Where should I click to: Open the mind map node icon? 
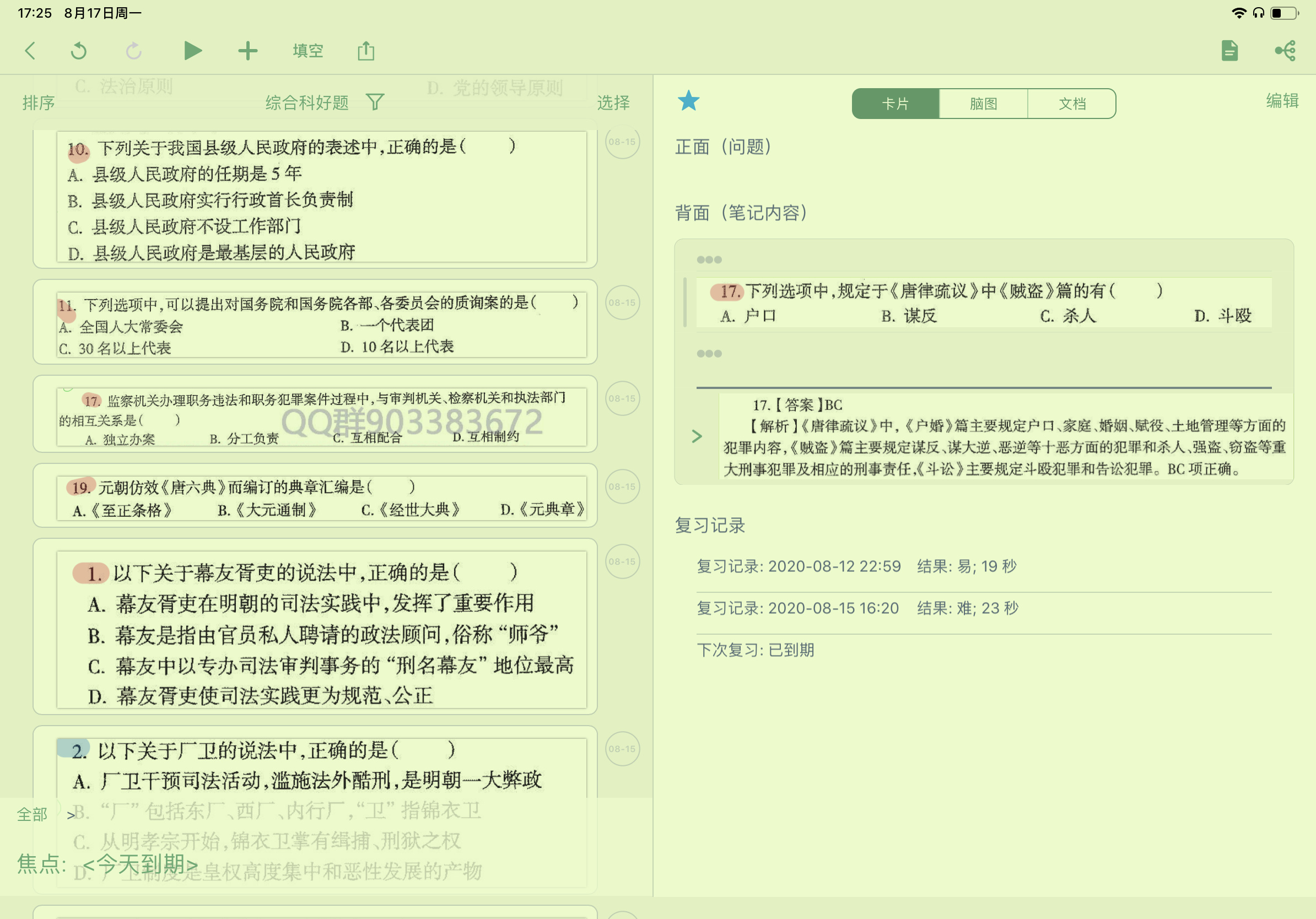(1285, 51)
